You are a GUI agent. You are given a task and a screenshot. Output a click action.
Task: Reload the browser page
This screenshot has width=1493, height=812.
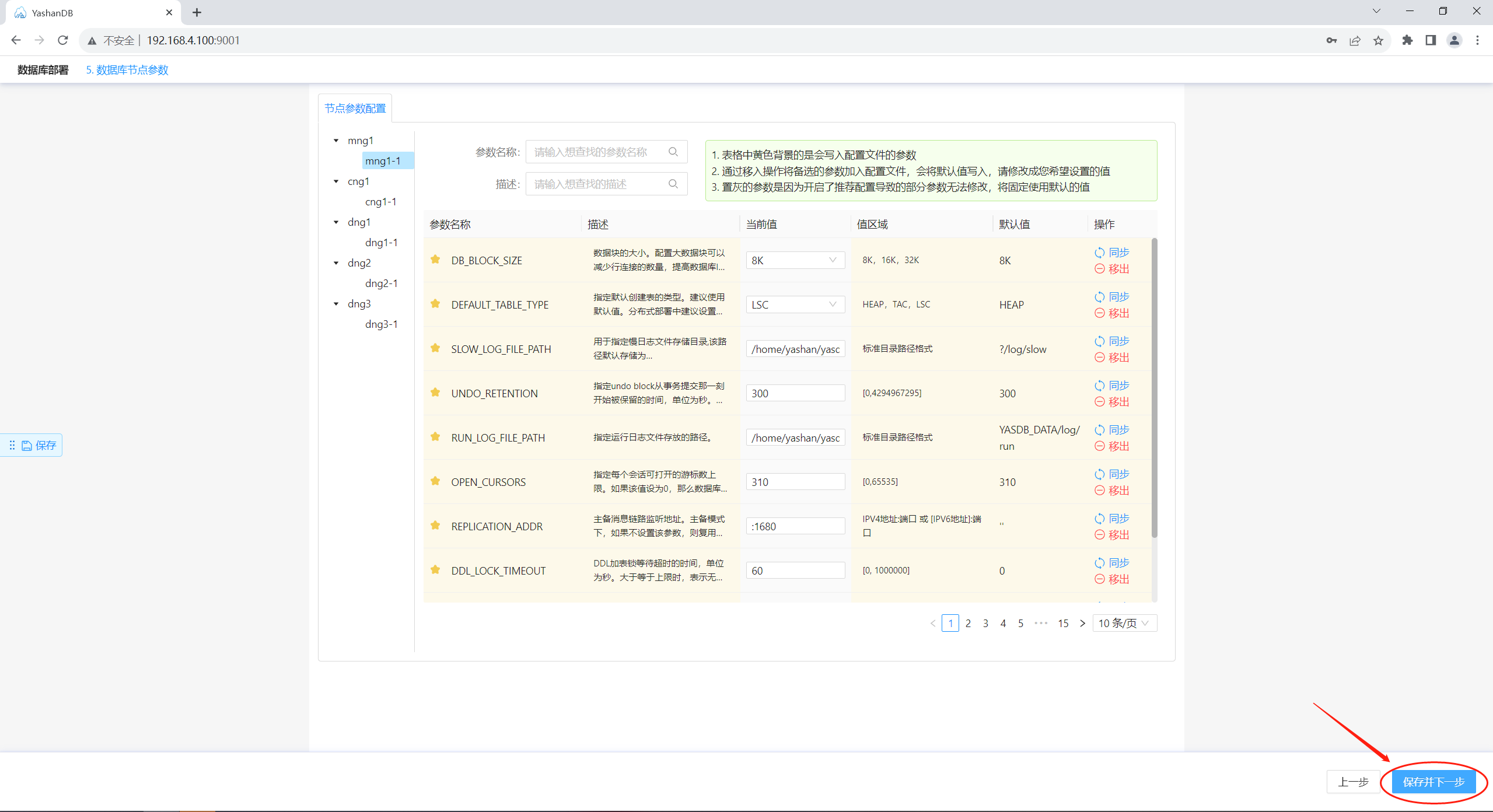[x=63, y=40]
